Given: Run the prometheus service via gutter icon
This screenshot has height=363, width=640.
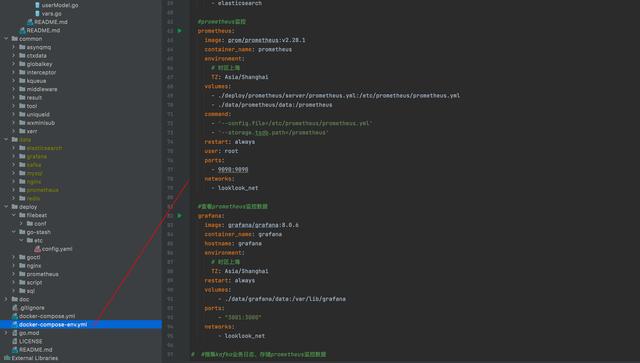Looking at the screenshot, I should click(x=180, y=31).
